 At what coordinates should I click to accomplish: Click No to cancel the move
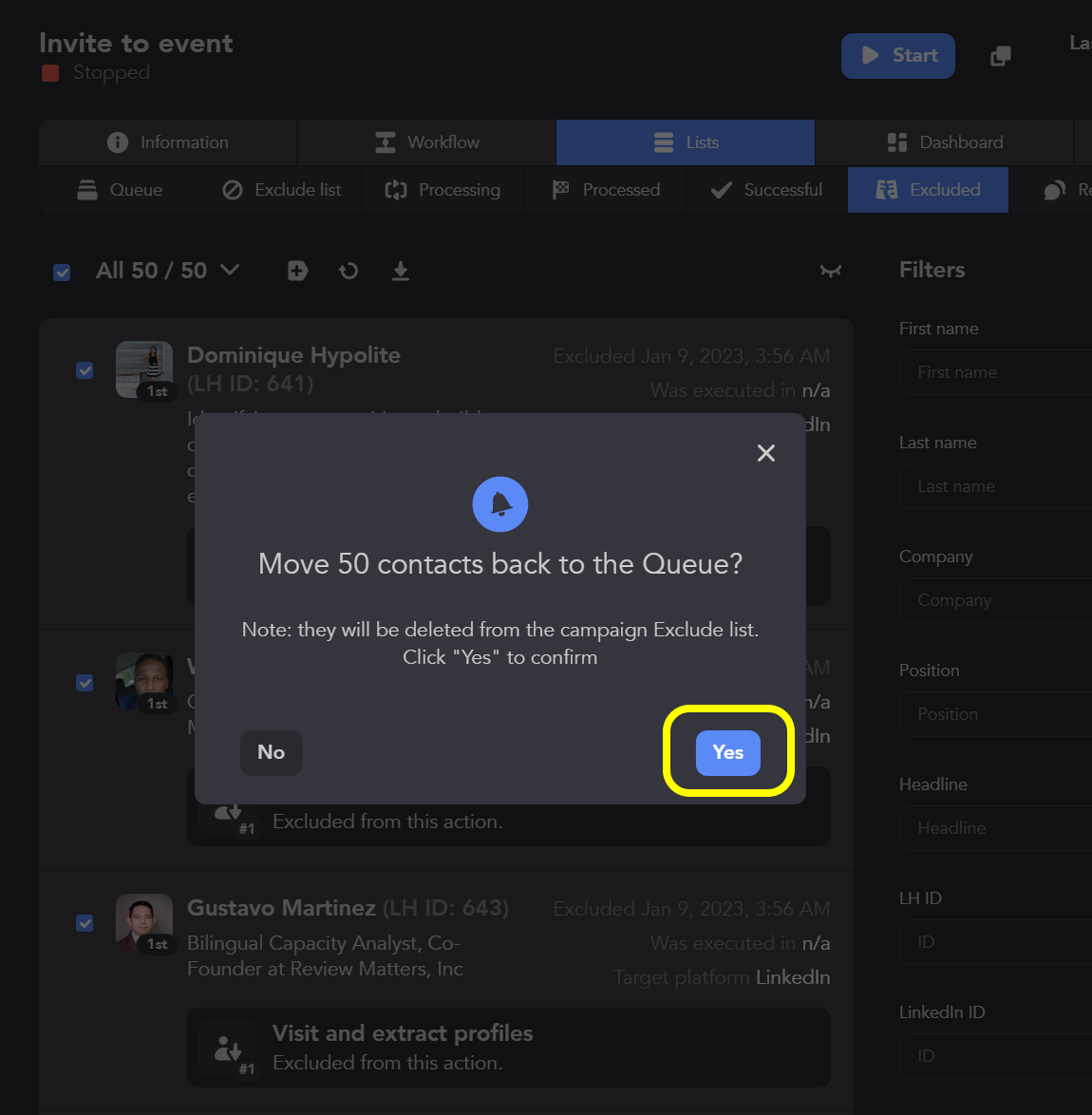271,752
